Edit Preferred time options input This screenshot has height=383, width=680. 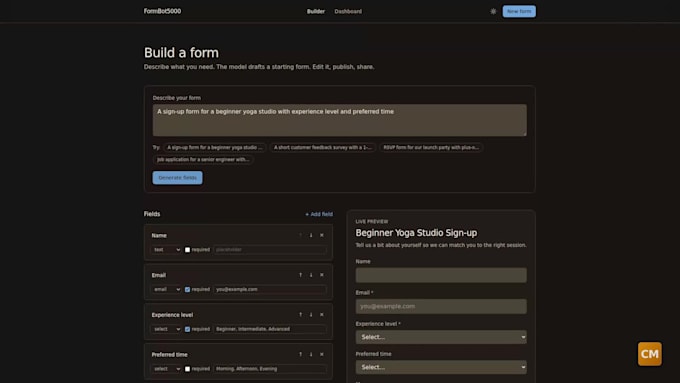point(270,369)
